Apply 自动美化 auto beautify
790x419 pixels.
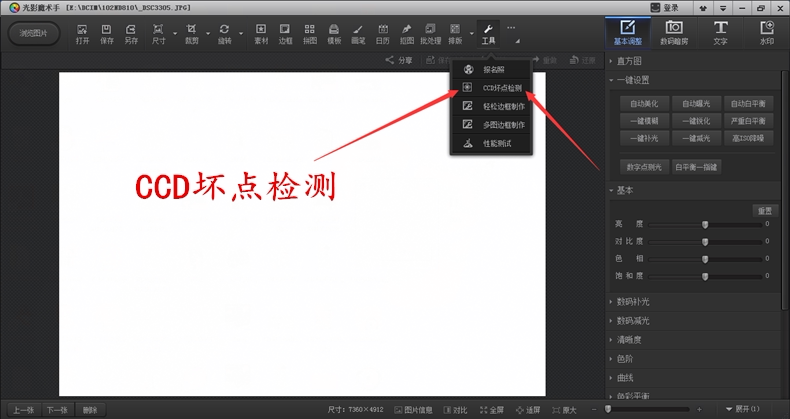644,104
